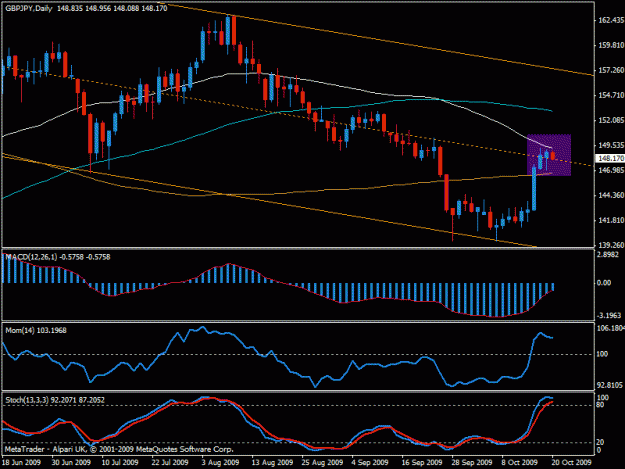Viewport: 625px width, 469px height.
Task: Click price level 159.810 on axis
Action: pos(611,45)
